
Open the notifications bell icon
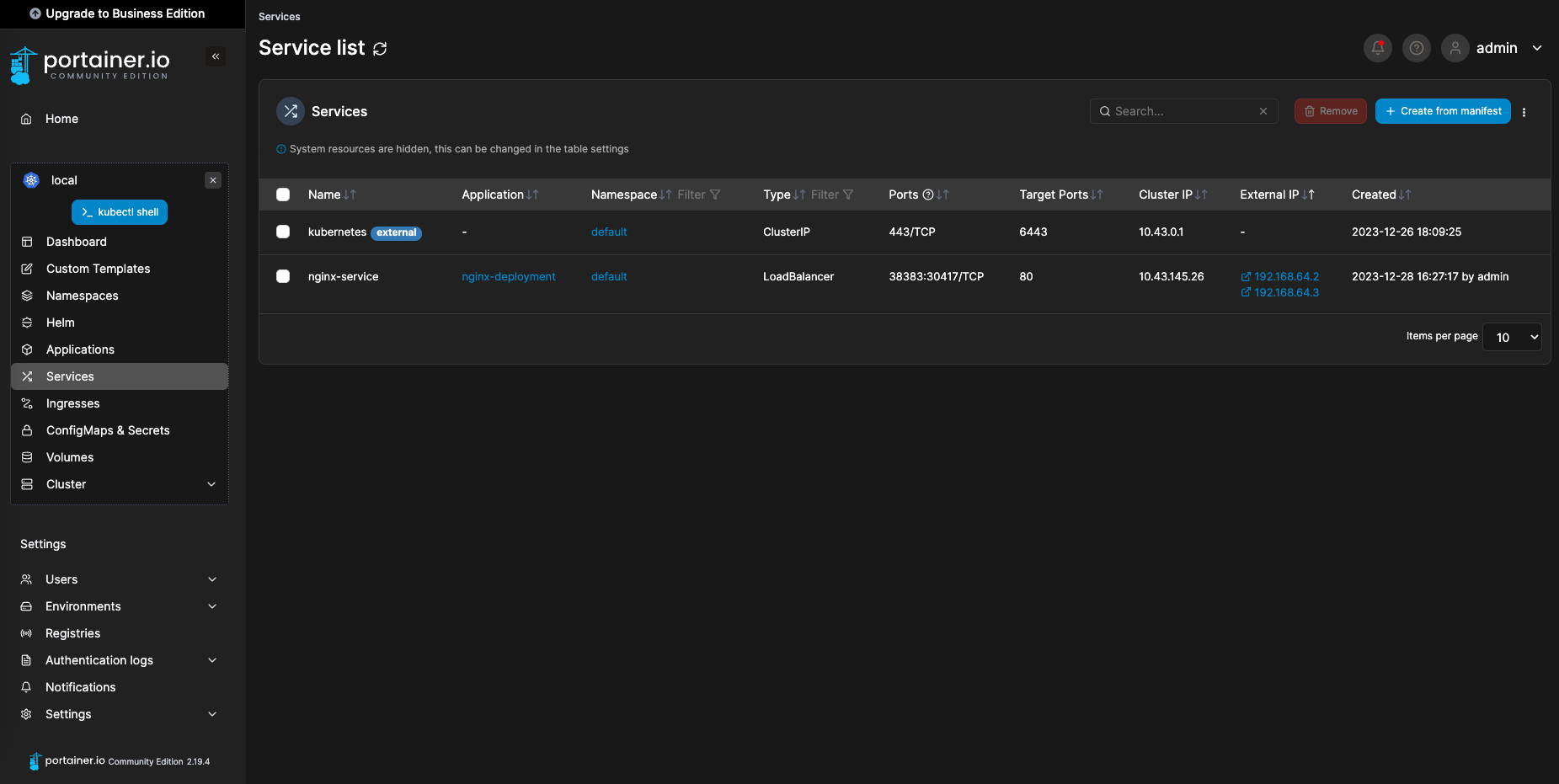click(1378, 48)
